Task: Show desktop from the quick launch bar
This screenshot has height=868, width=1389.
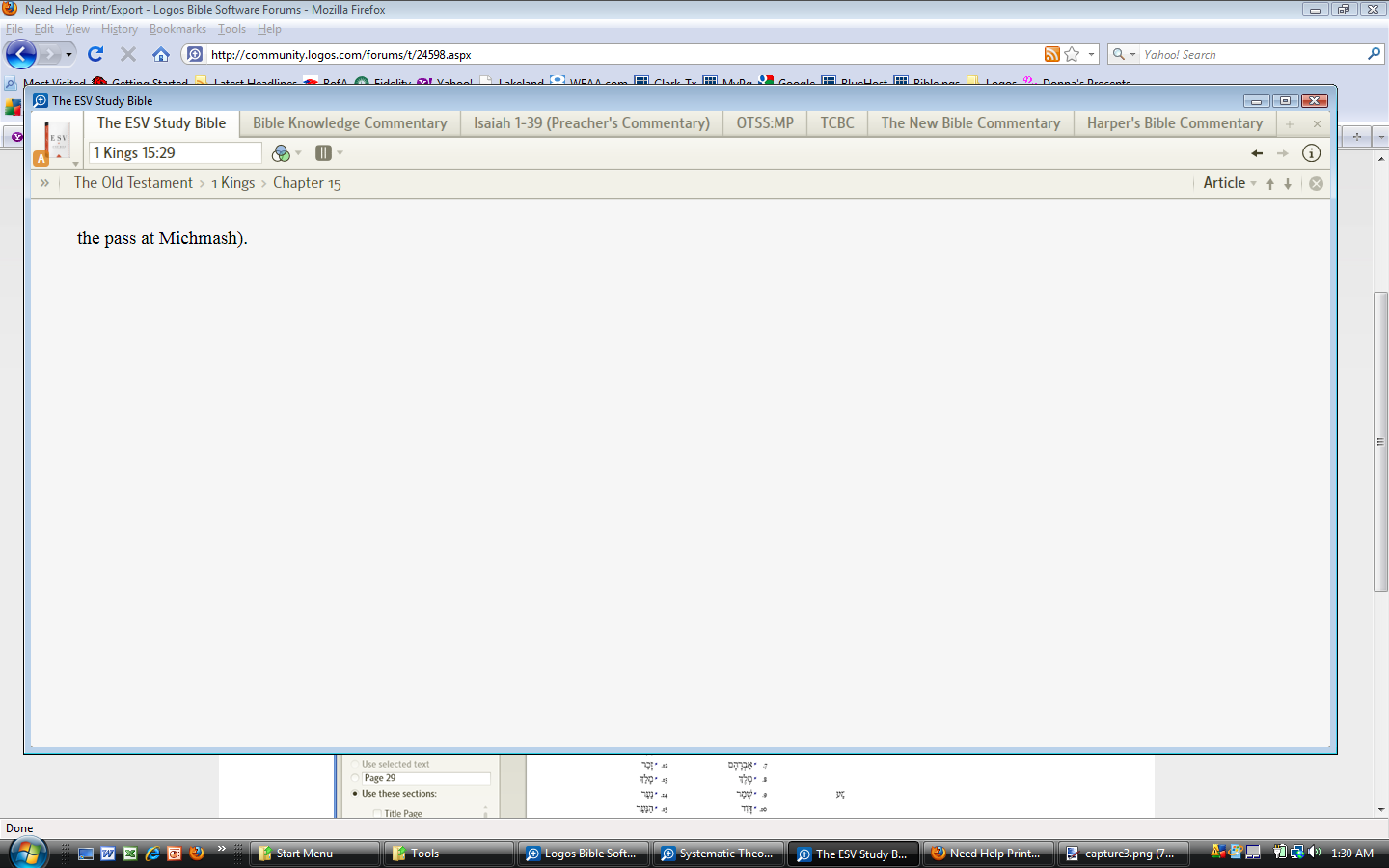Action: pos(86,854)
